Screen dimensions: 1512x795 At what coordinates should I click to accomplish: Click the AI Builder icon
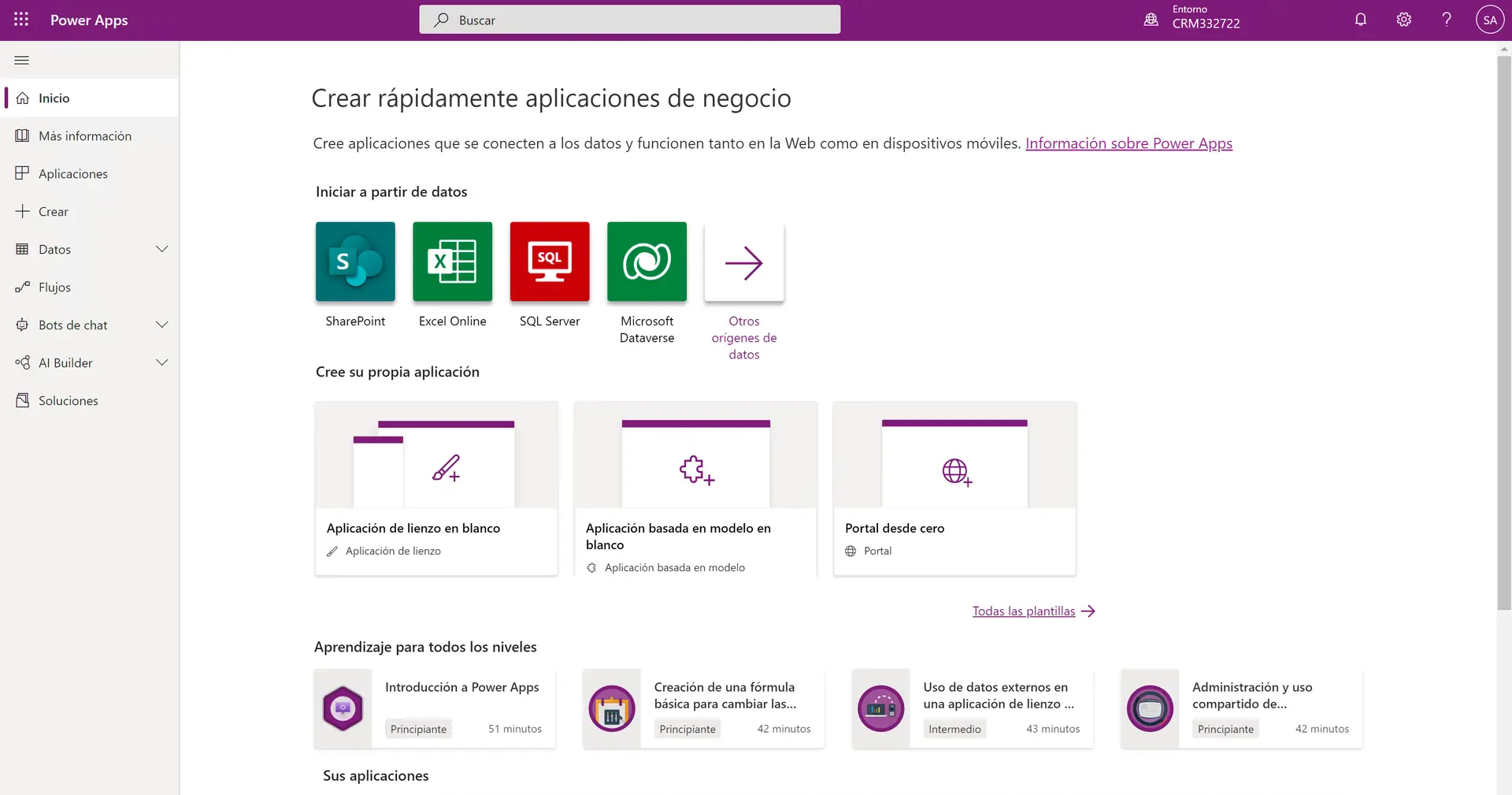coord(23,362)
